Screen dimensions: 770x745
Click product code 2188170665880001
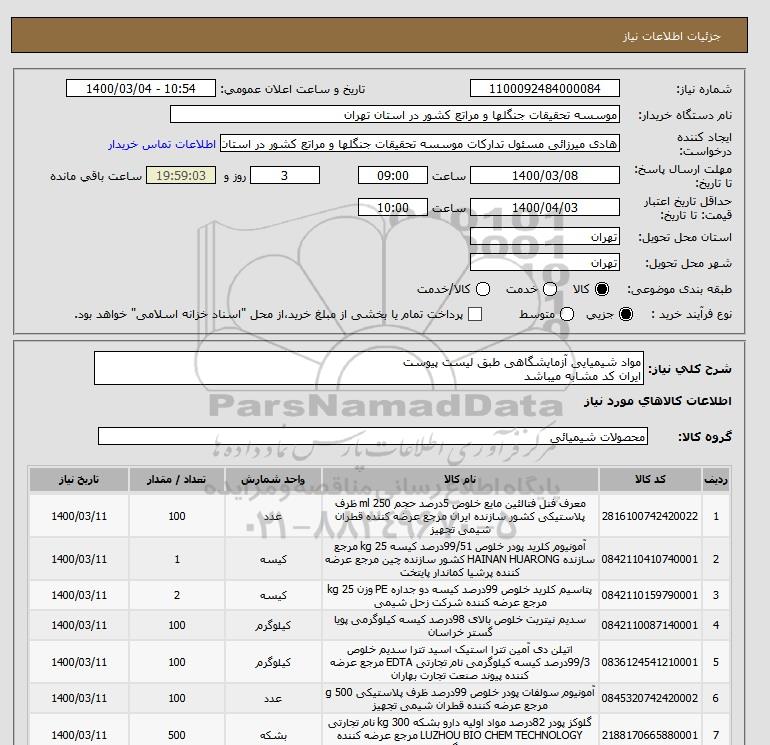[650, 735]
